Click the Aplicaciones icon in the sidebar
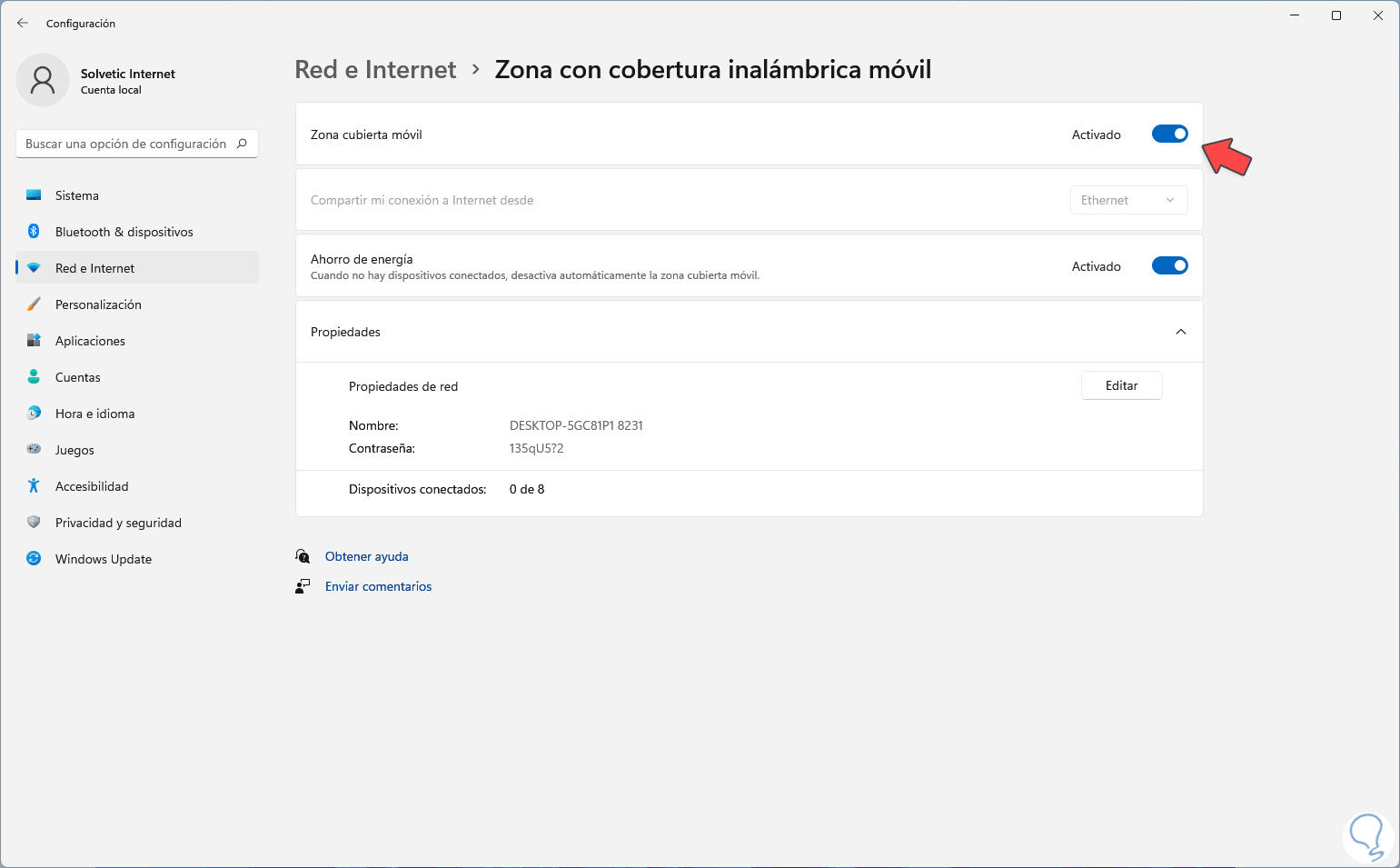1400x868 pixels. point(34,341)
